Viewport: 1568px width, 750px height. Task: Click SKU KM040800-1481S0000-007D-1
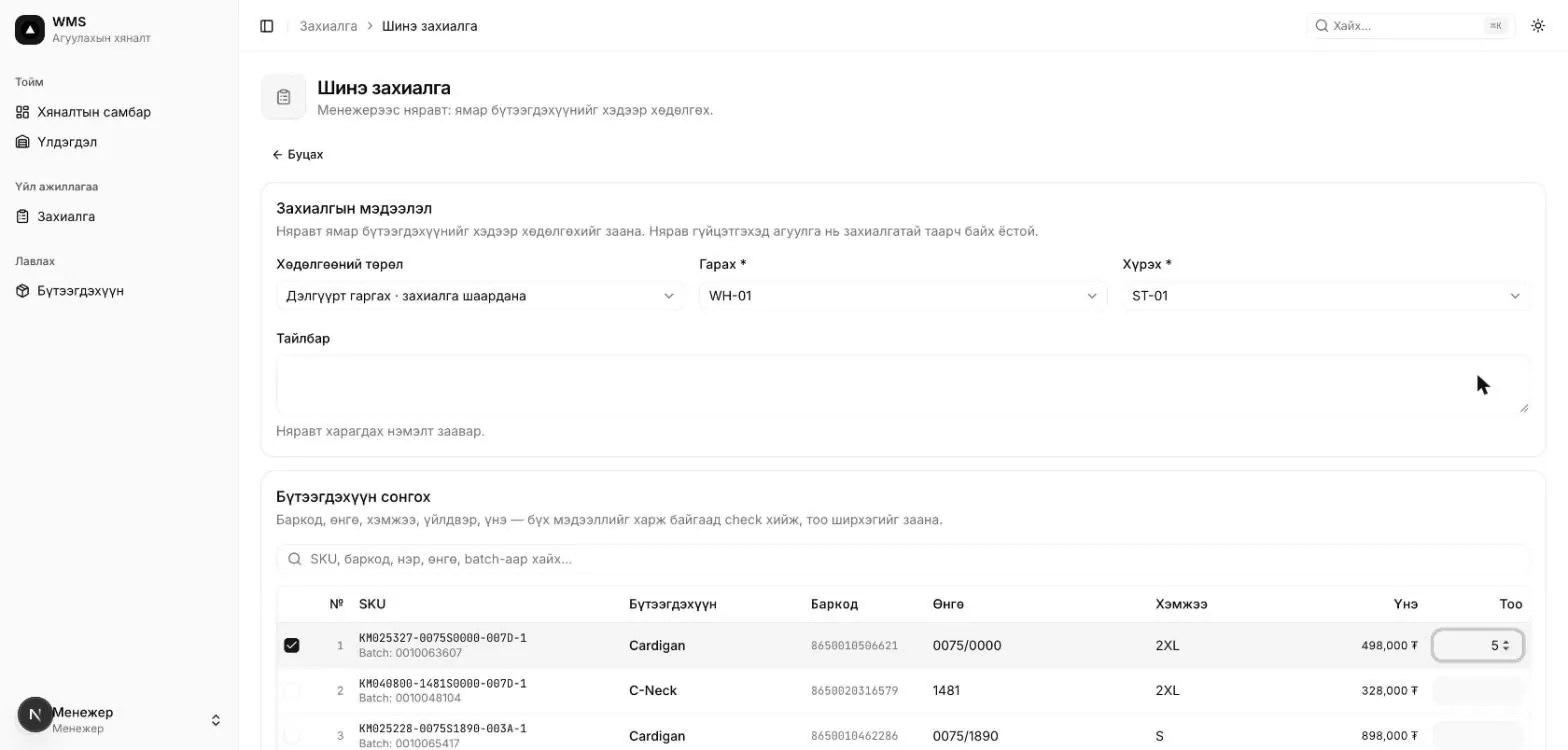pos(442,684)
